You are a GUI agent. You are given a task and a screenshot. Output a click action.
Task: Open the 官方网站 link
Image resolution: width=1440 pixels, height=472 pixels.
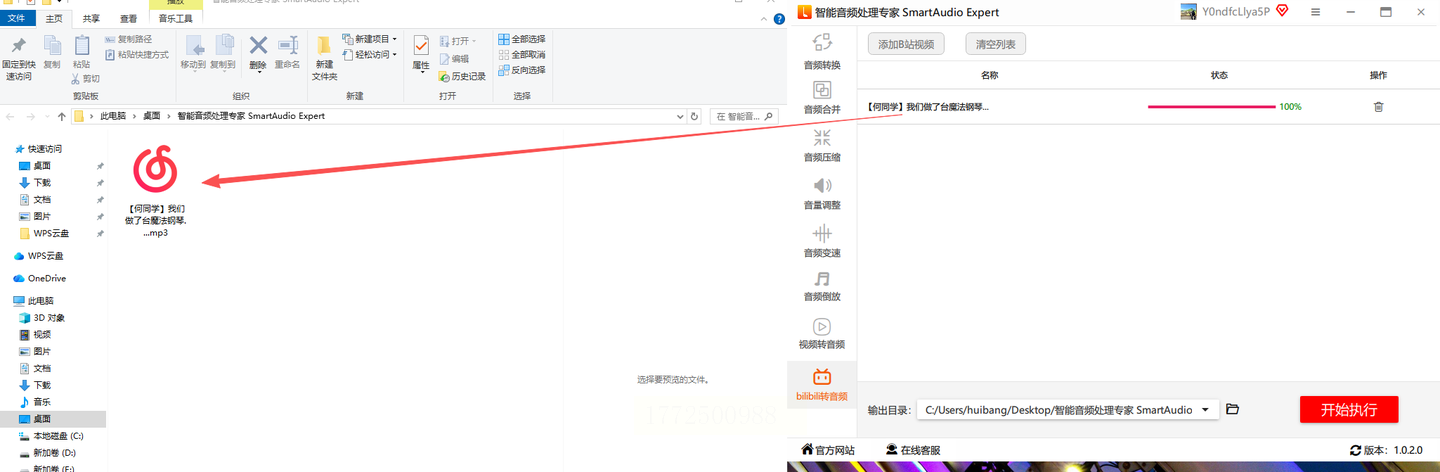(x=828, y=450)
